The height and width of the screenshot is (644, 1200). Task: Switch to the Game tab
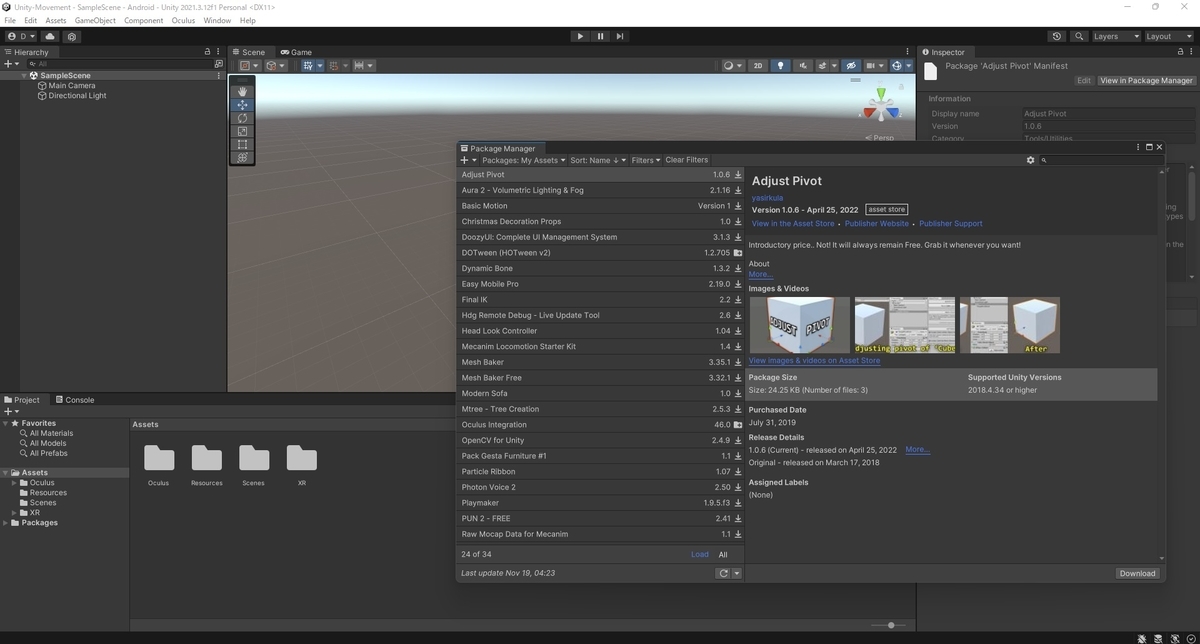click(296, 52)
